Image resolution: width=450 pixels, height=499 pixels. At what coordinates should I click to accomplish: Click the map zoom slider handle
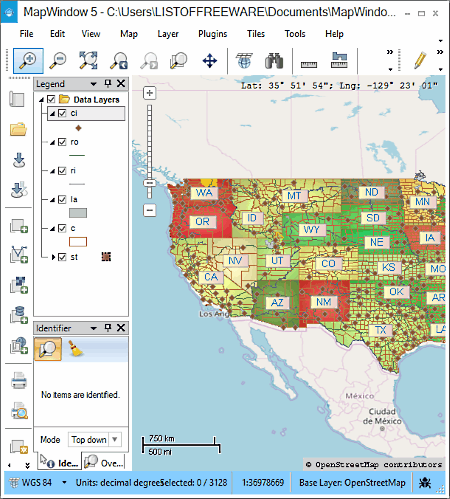click(x=150, y=183)
